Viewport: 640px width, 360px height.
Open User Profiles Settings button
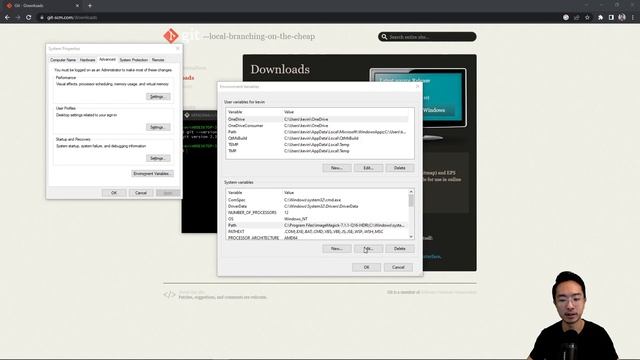[x=158, y=127]
